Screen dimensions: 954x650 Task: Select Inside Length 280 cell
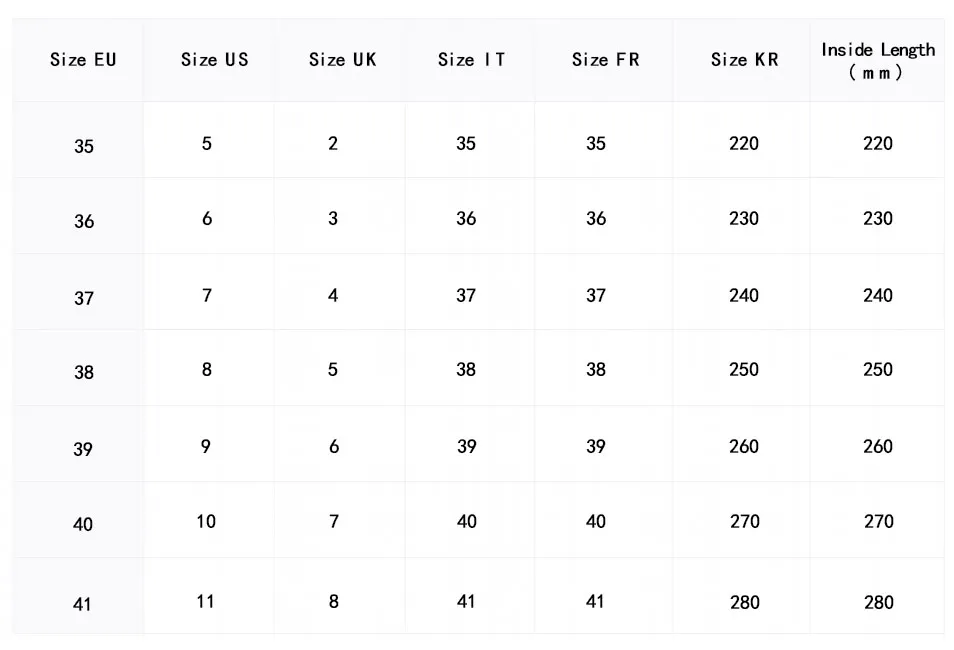point(878,602)
